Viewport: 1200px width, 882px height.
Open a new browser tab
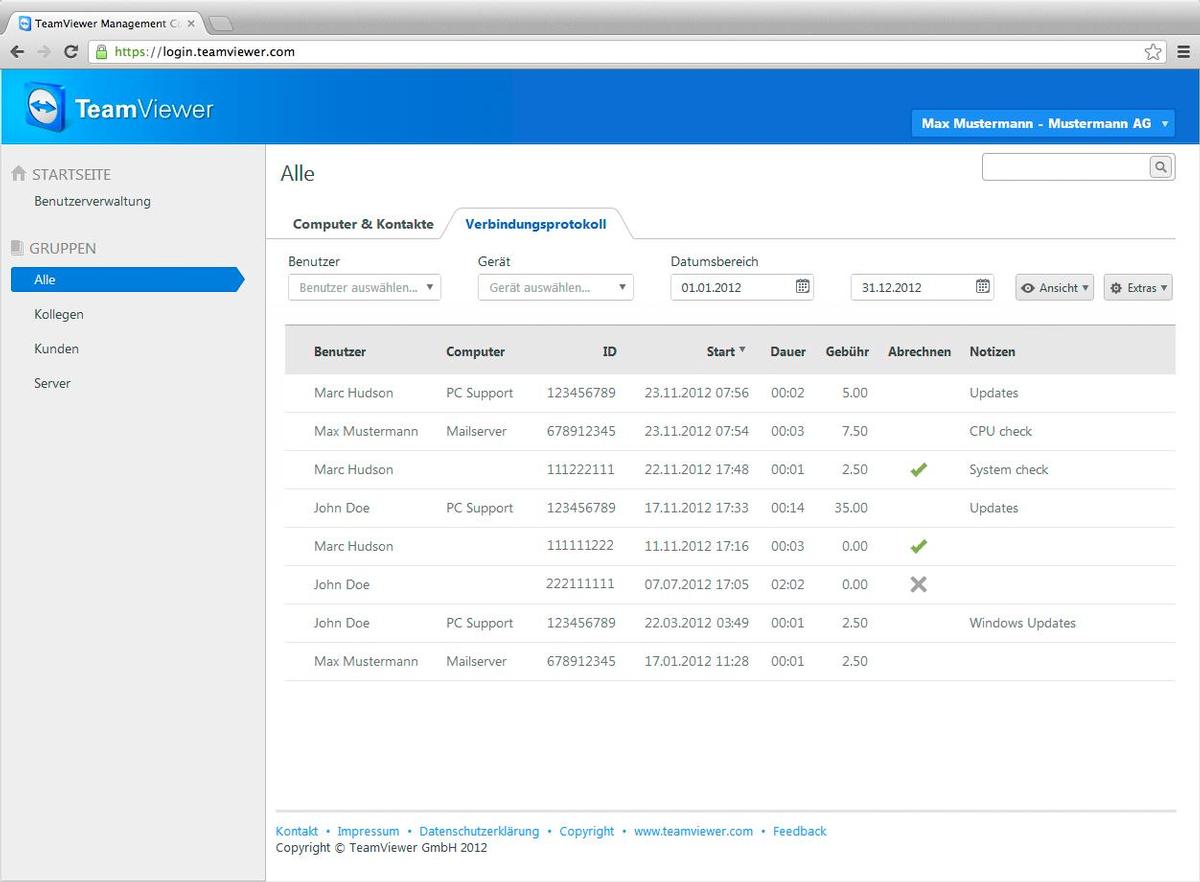coord(220,23)
